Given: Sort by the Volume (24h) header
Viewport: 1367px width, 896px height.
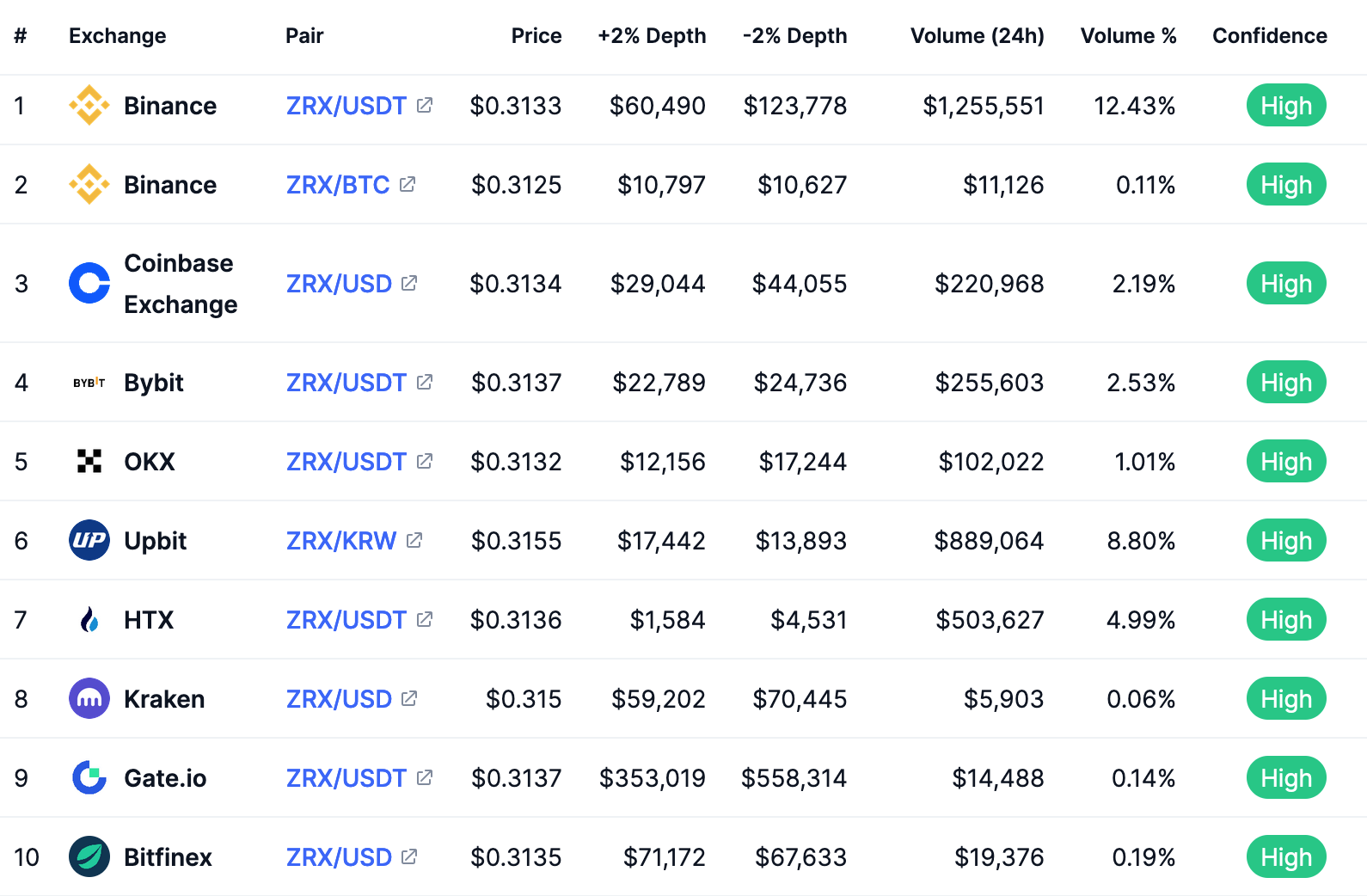Looking at the screenshot, I should [x=978, y=36].
